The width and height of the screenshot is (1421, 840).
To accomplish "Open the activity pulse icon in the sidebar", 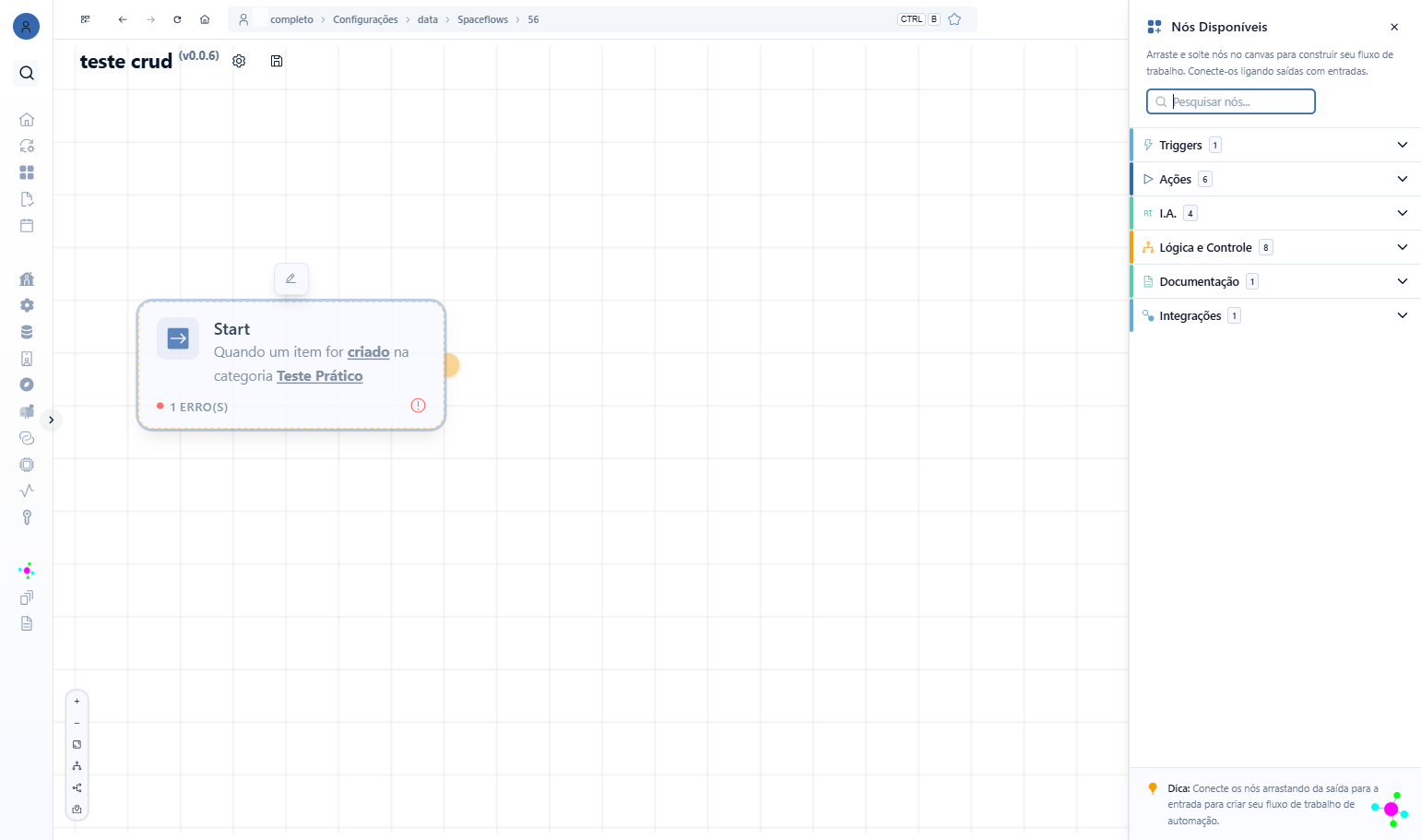I will click(x=27, y=491).
